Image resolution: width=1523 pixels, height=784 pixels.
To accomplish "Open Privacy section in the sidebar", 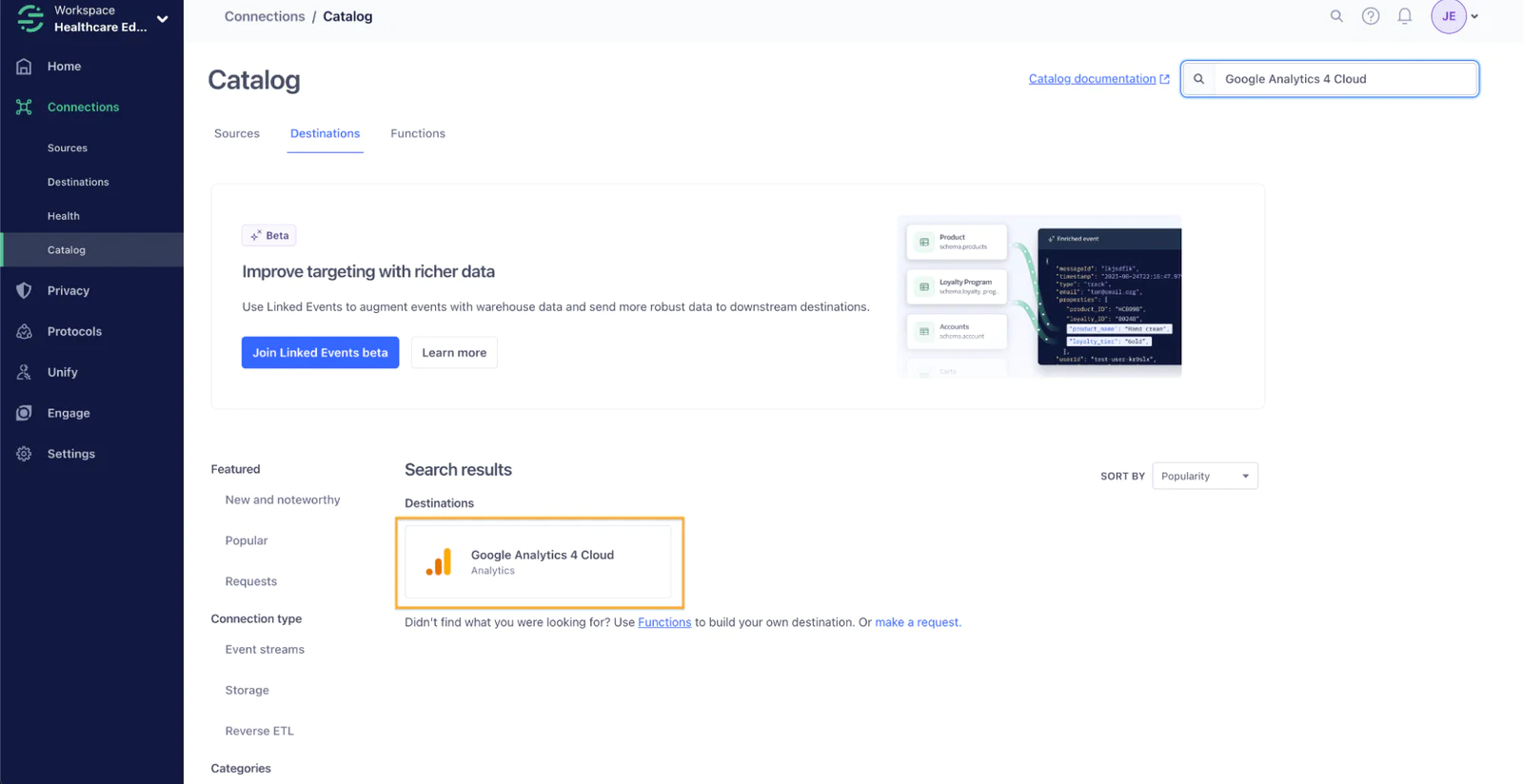I will (69, 290).
